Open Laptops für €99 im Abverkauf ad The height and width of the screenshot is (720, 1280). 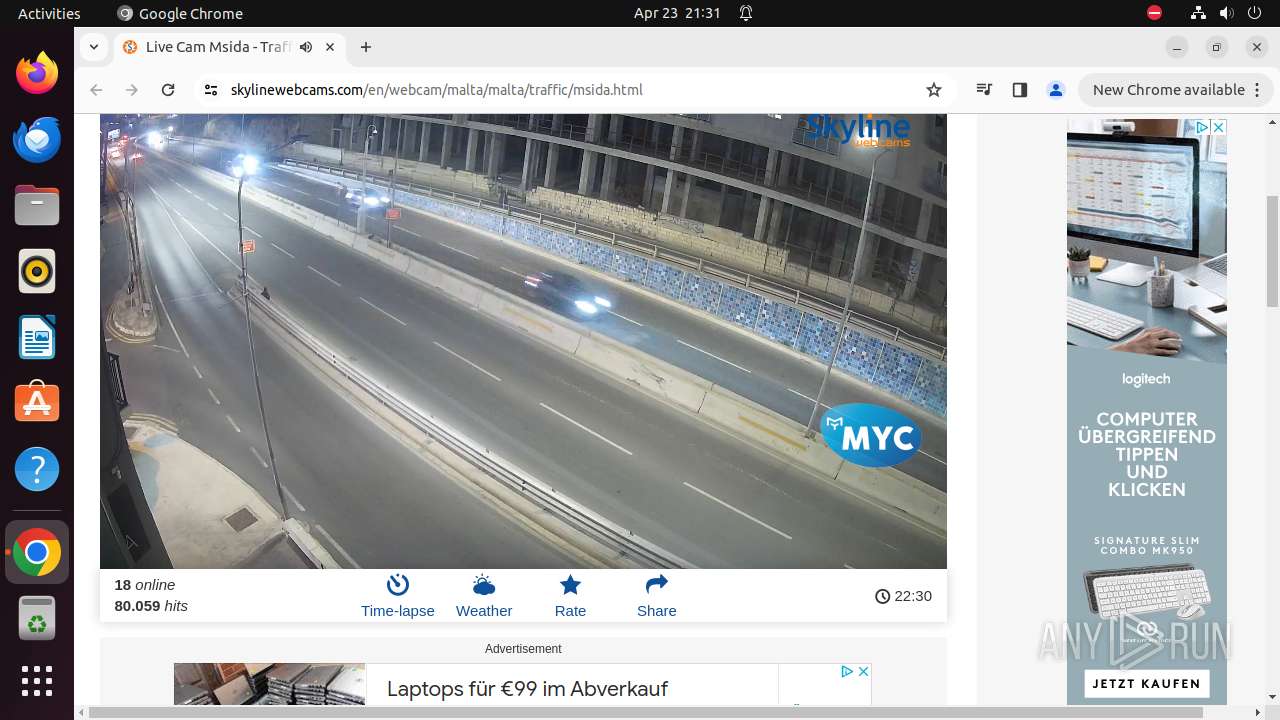pyautogui.click(x=527, y=689)
